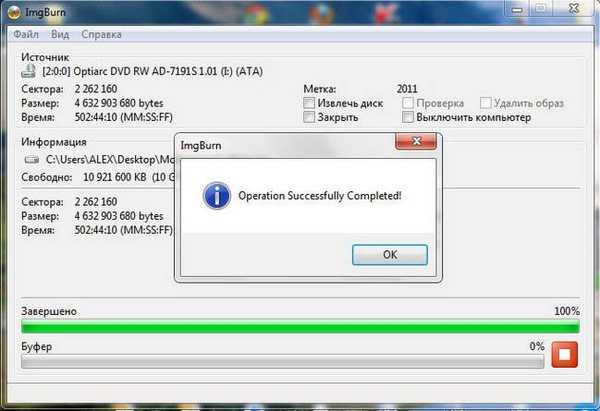The height and width of the screenshot is (411, 600).
Task: Open the Справка menu
Action: pos(101,34)
